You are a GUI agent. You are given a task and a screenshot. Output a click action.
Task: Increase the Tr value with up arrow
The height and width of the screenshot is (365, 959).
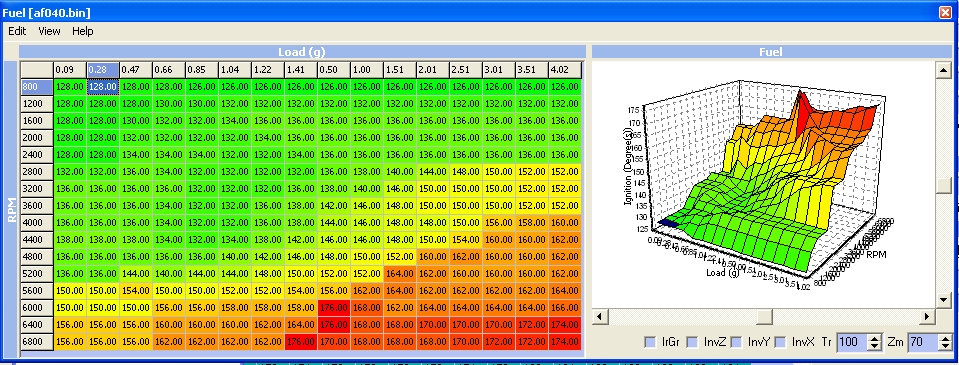pos(875,338)
